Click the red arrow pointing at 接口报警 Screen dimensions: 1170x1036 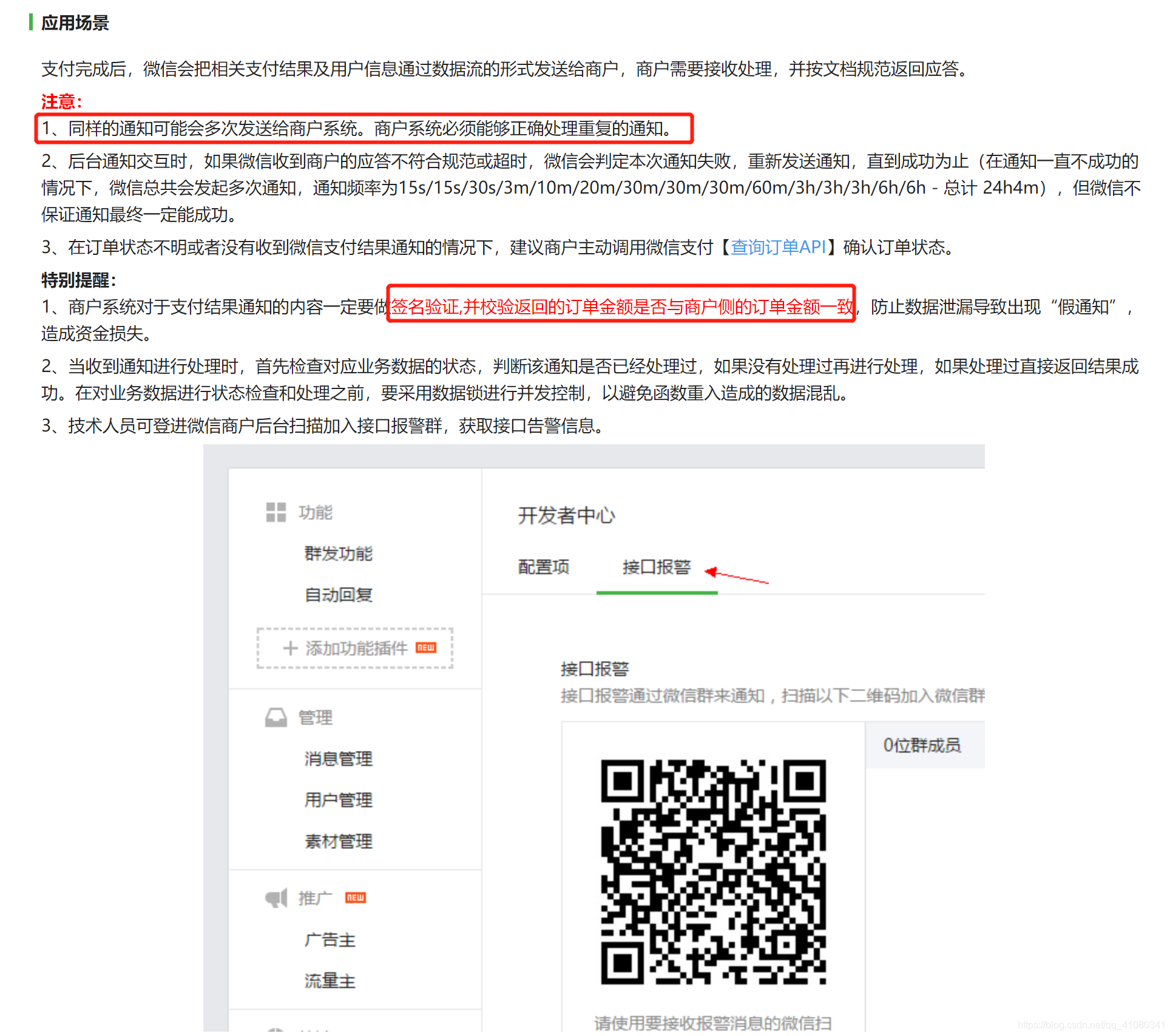735,575
